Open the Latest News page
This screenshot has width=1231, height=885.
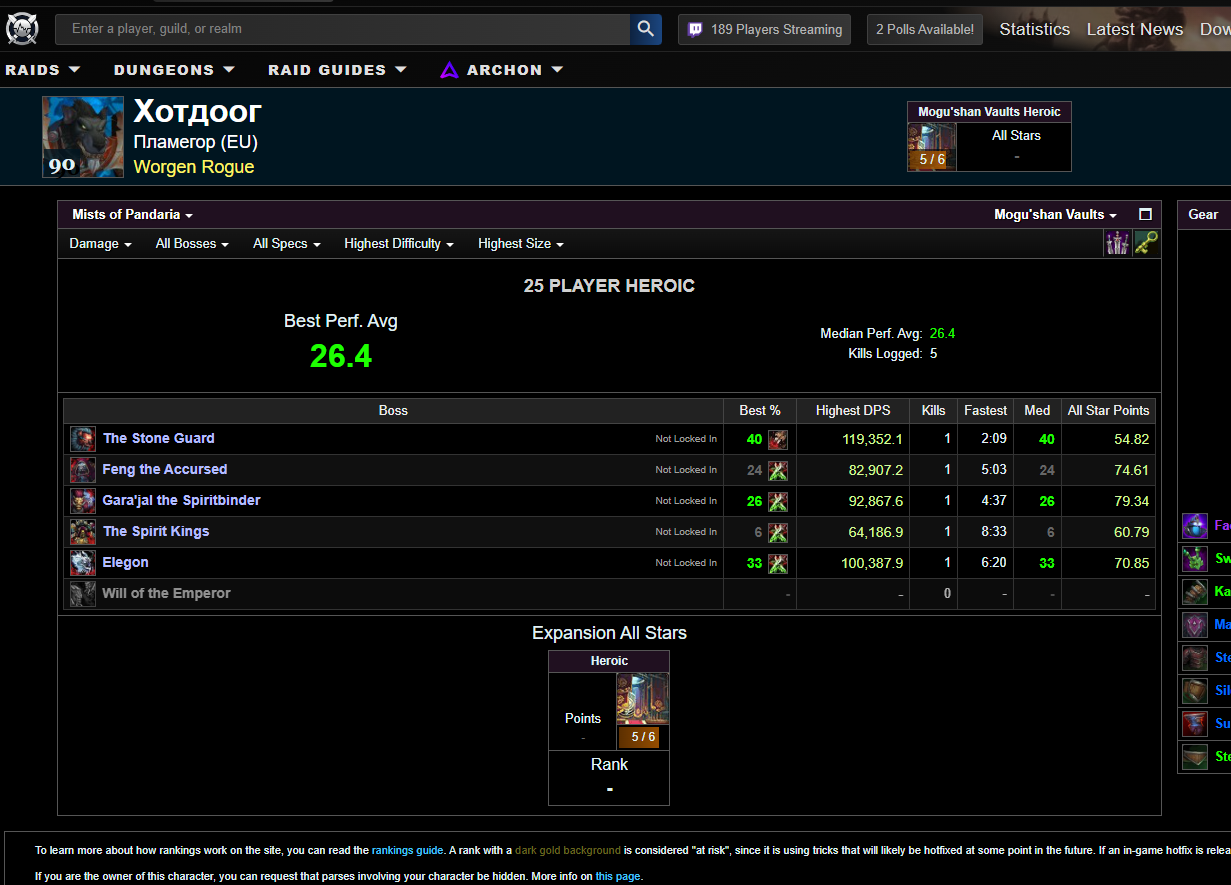point(1135,29)
